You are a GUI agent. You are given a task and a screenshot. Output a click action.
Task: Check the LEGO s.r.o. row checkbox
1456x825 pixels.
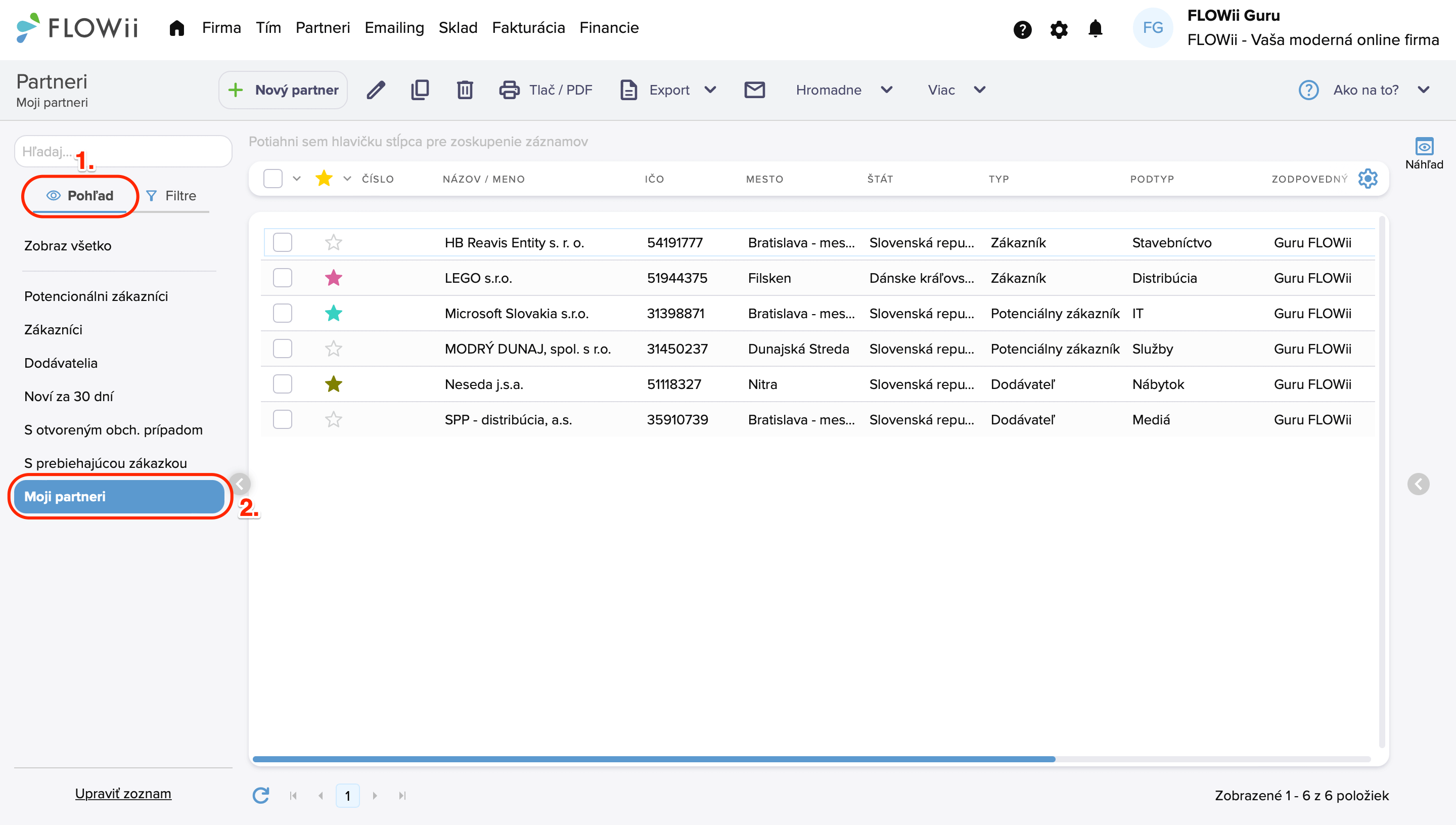(x=282, y=278)
